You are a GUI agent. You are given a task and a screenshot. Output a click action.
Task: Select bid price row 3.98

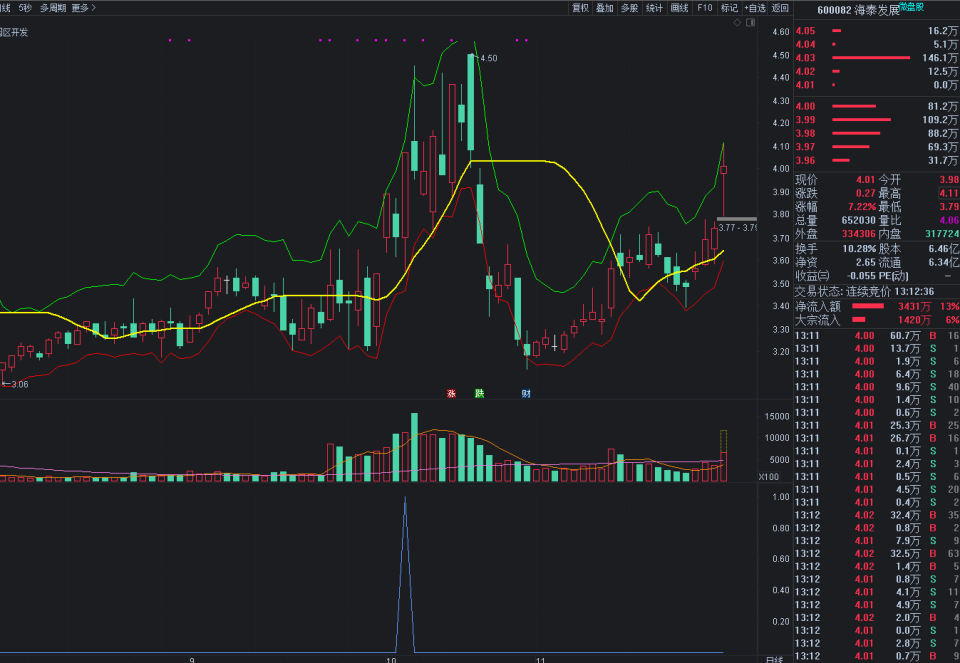click(x=876, y=133)
